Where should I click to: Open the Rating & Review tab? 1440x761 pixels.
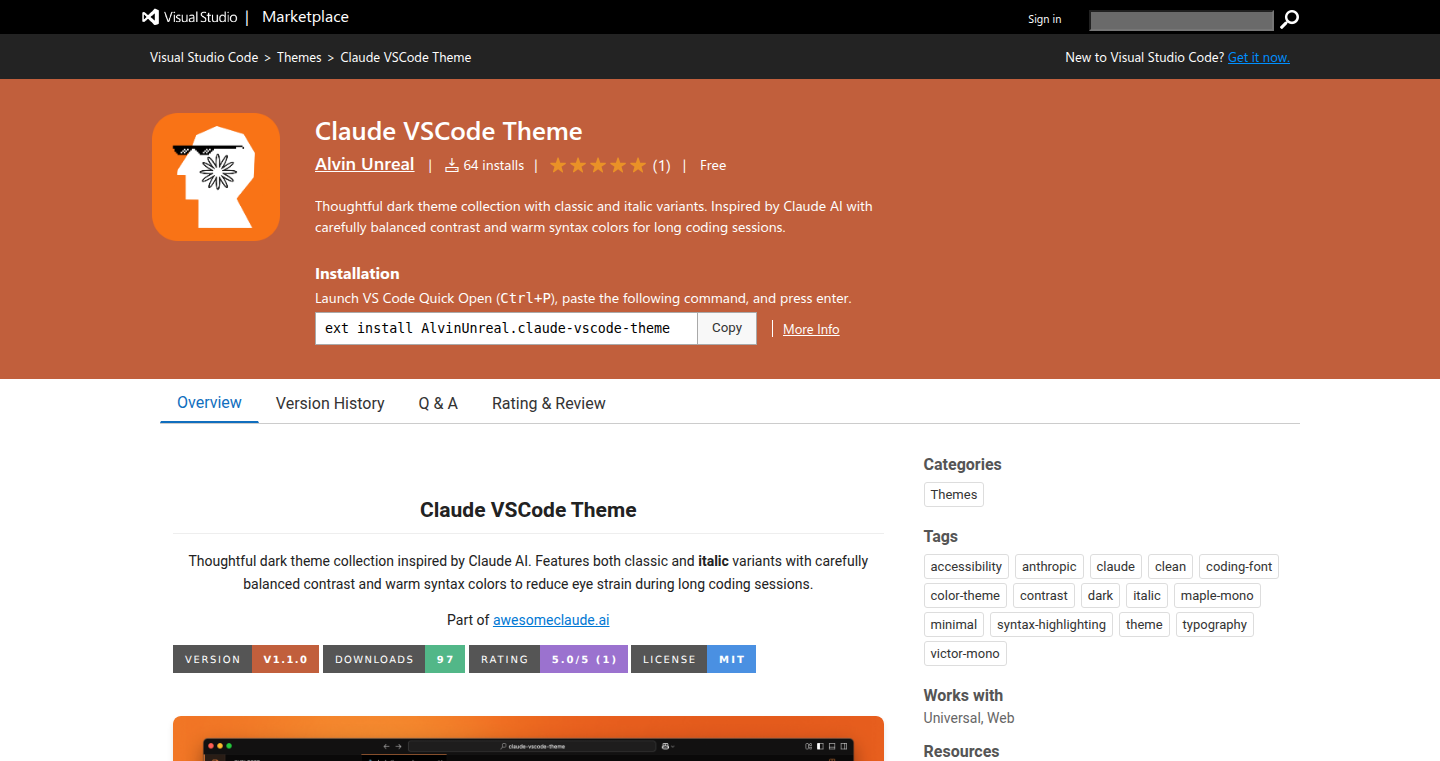pos(549,404)
